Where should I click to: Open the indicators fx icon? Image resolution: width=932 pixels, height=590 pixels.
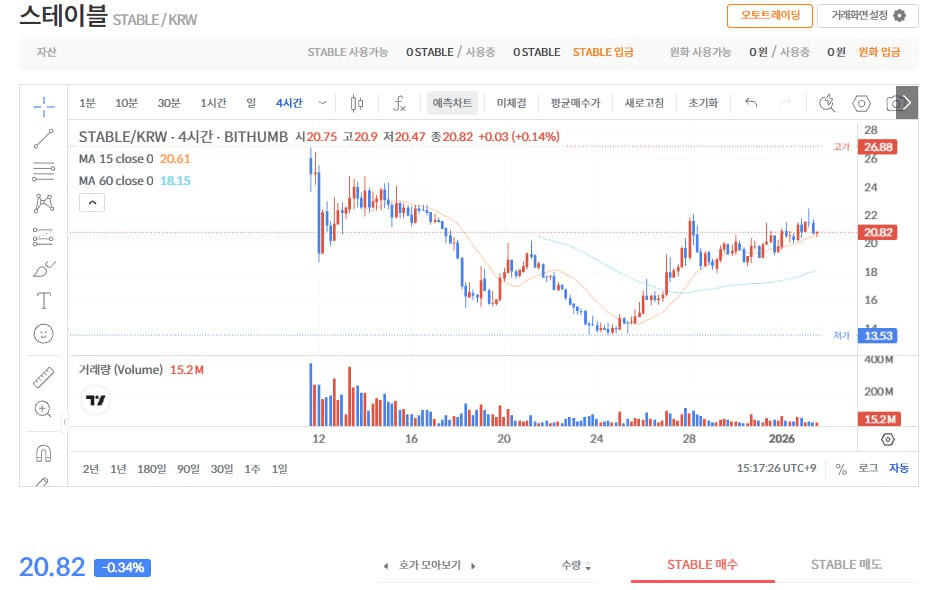(x=399, y=102)
